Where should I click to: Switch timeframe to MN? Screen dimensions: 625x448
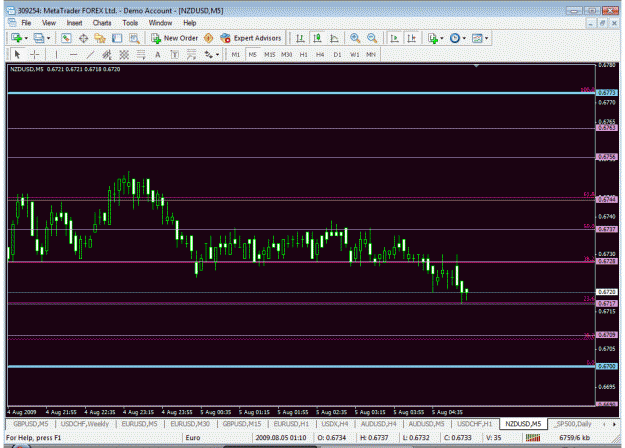tap(371, 55)
